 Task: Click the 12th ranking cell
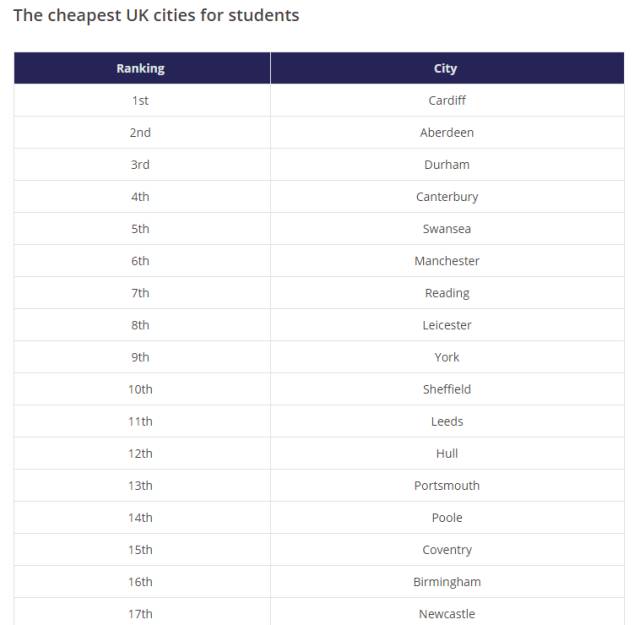tap(140, 453)
